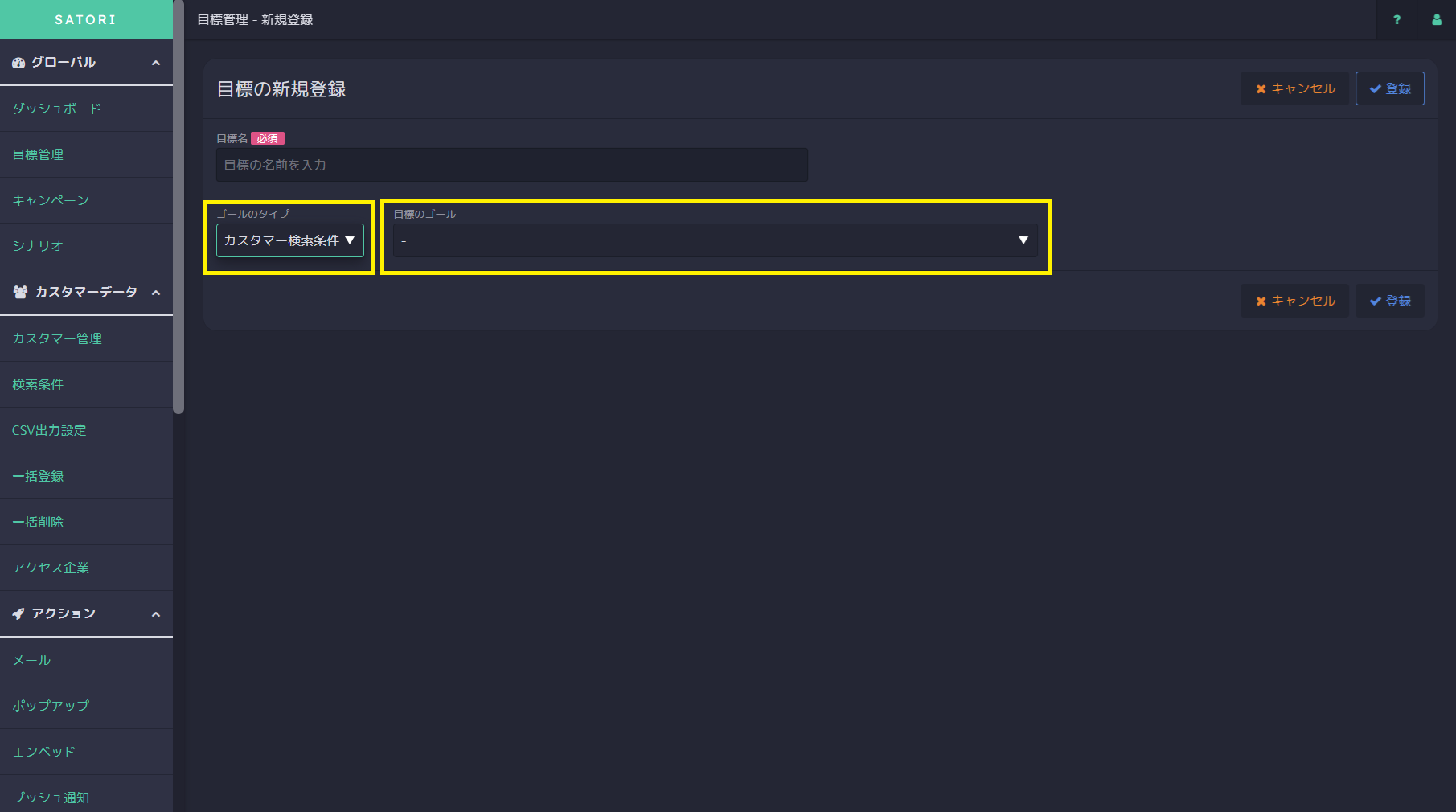Click the アクション rocket icon
1456x812 pixels.
[18, 613]
